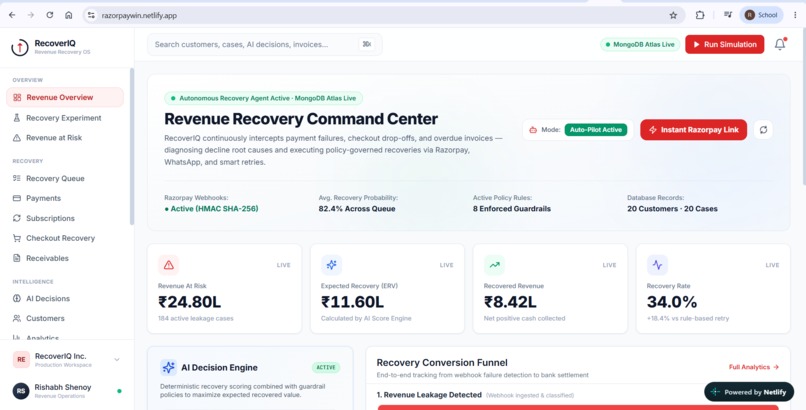Screen dimensions: 806x410
Task: Click the Recovered Revenue trend icon
Action: click(494, 265)
